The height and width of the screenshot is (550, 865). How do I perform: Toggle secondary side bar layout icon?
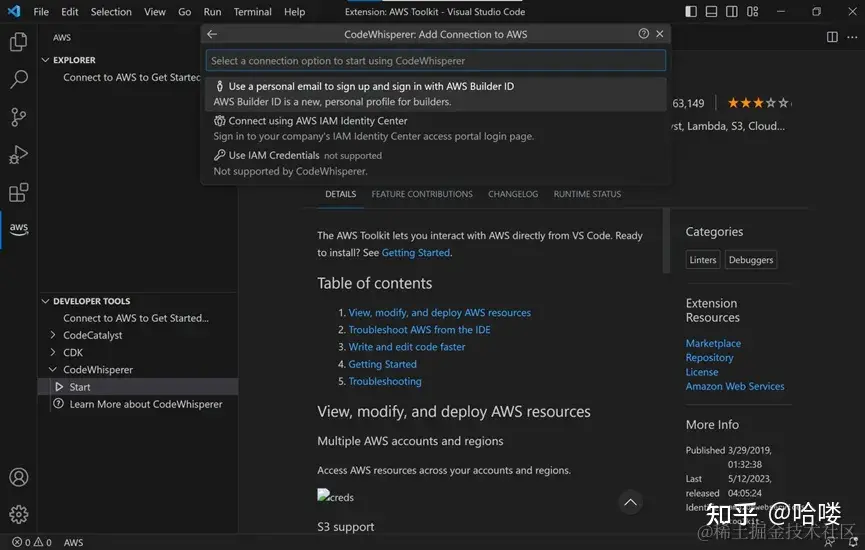point(731,12)
